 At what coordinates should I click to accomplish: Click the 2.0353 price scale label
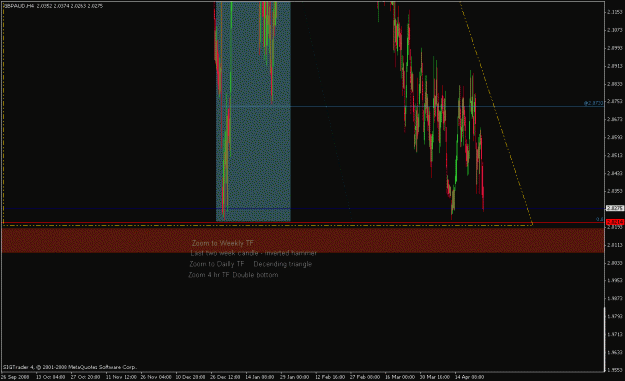[615, 191]
